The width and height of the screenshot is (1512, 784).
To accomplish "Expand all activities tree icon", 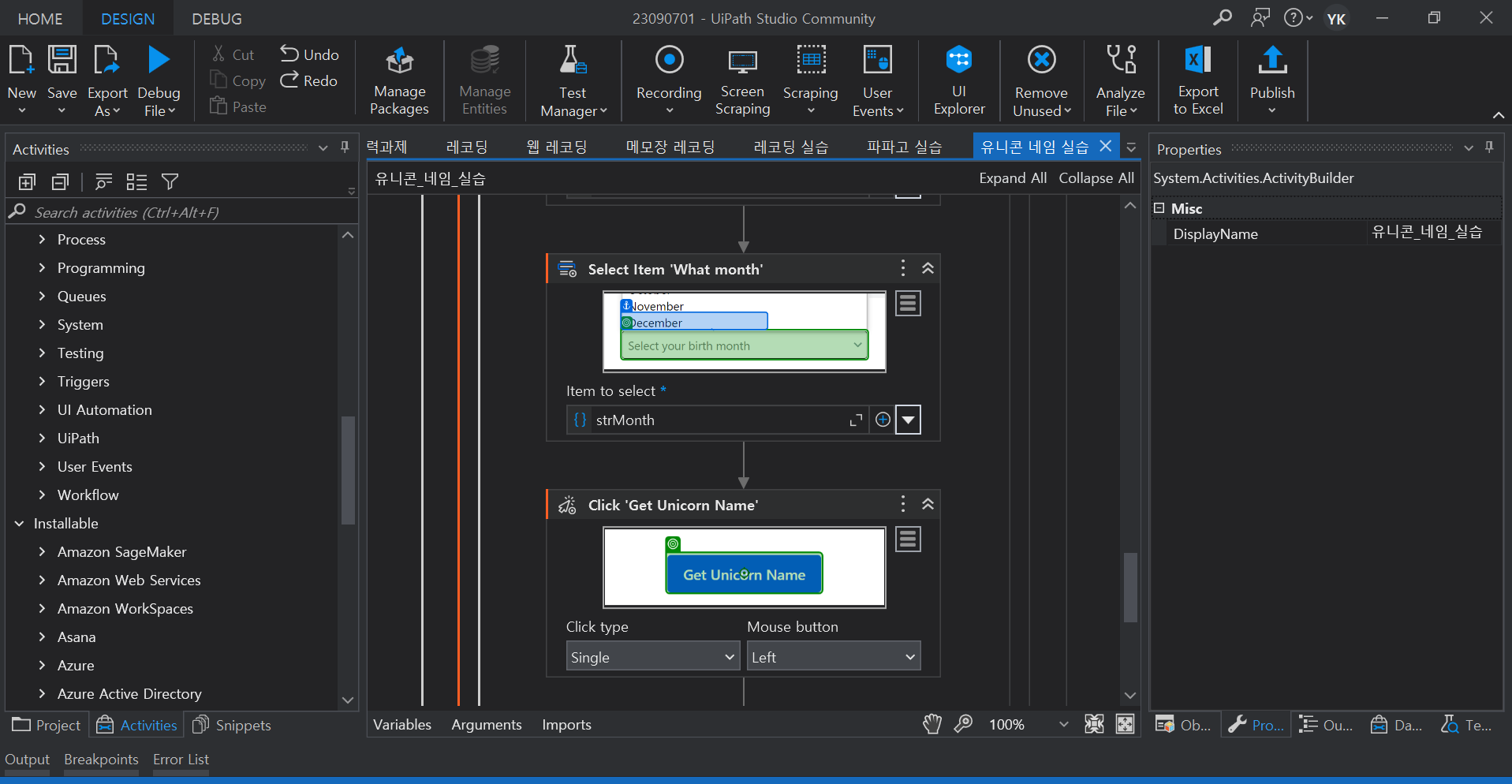I will pos(27,182).
